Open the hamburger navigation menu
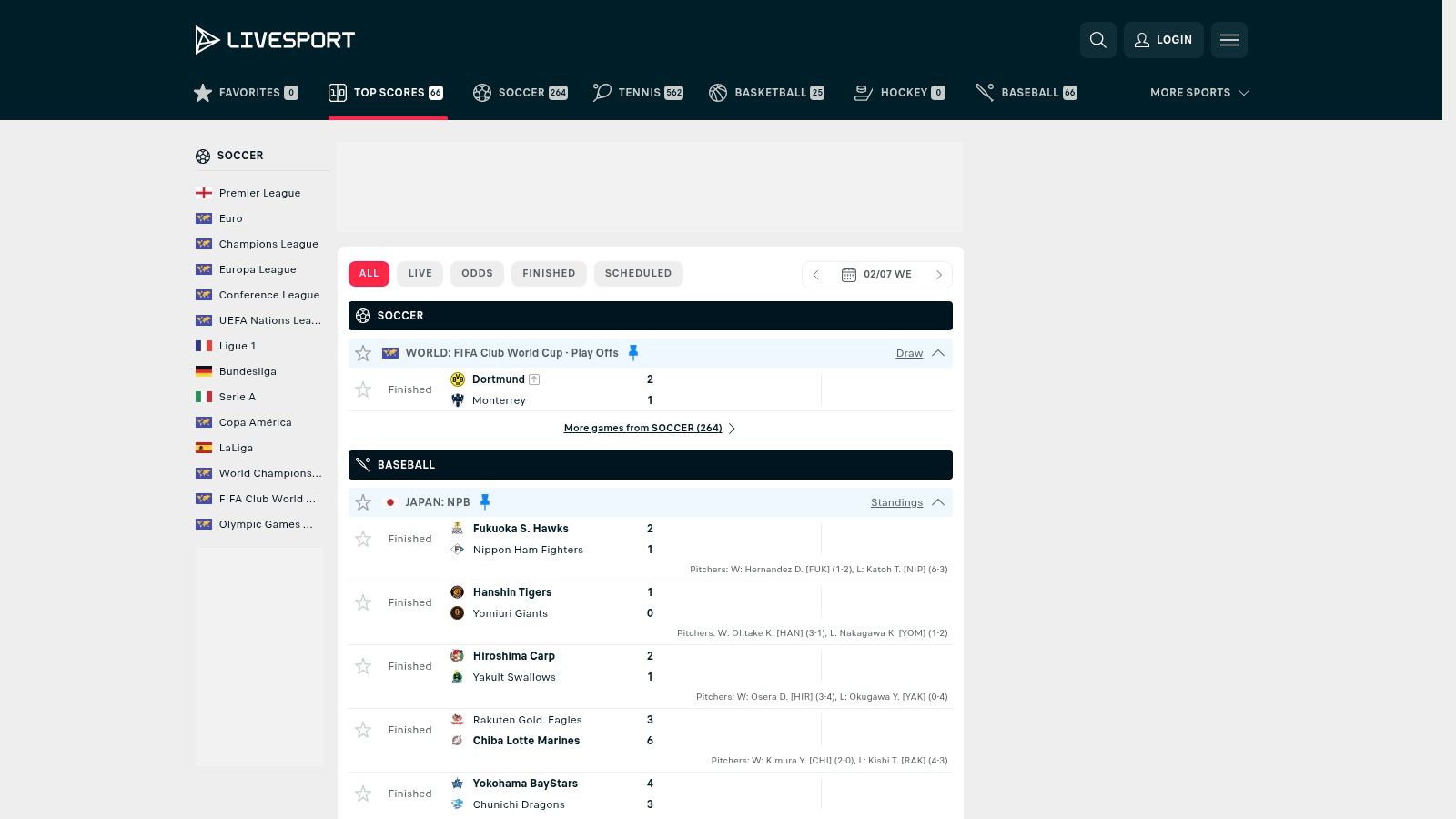1456x819 pixels. coord(1229,40)
